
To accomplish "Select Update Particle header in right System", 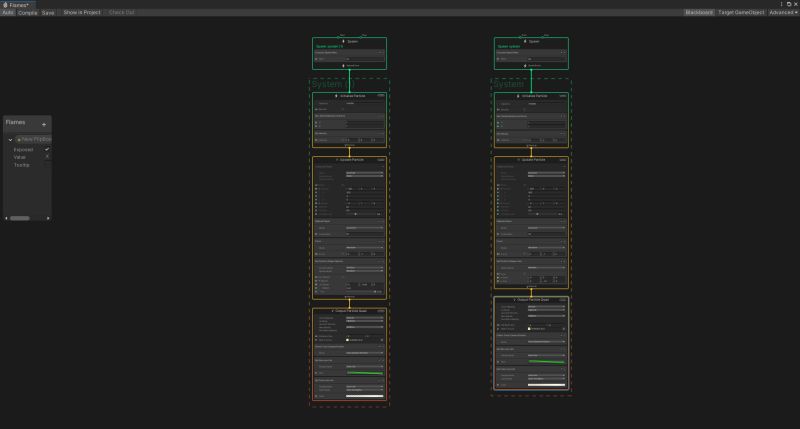I will click(x=531, y=160).
